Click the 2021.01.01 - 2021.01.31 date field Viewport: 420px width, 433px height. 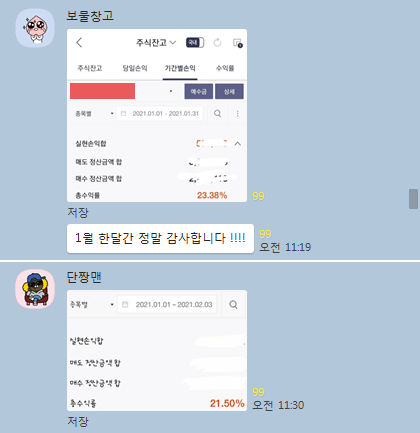click(160, 114)
